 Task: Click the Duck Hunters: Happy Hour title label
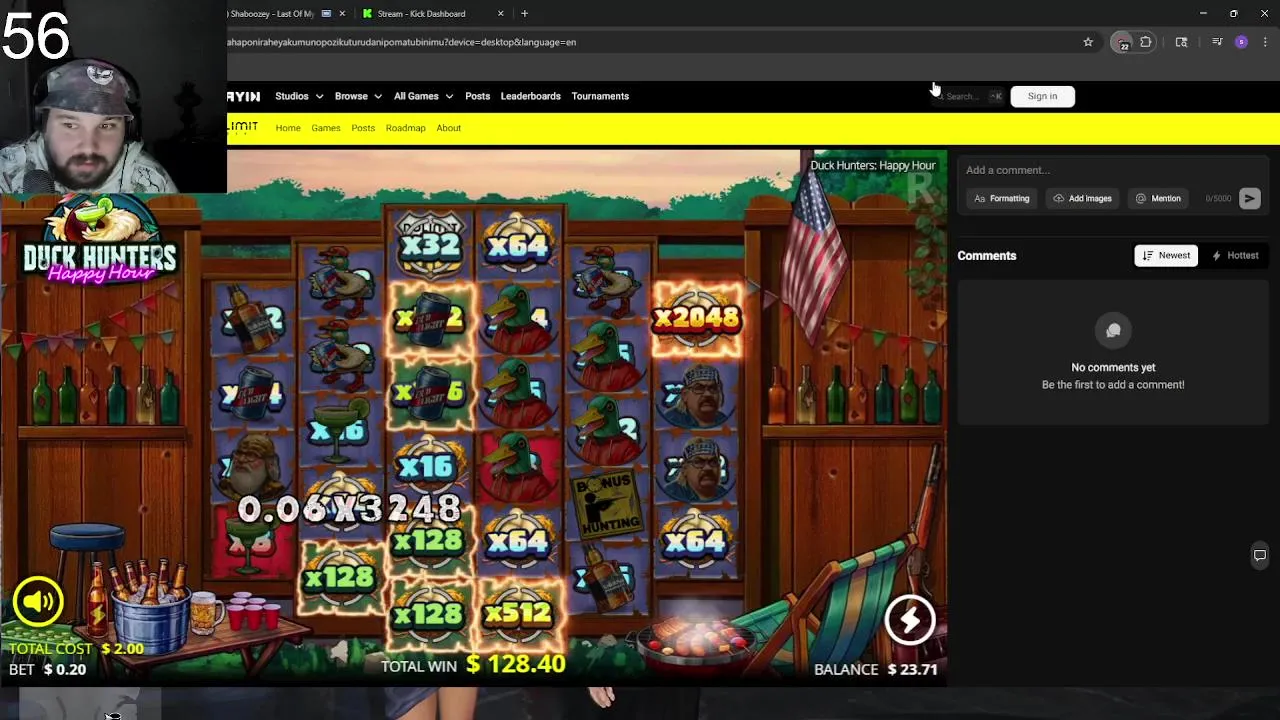(872, 165)
